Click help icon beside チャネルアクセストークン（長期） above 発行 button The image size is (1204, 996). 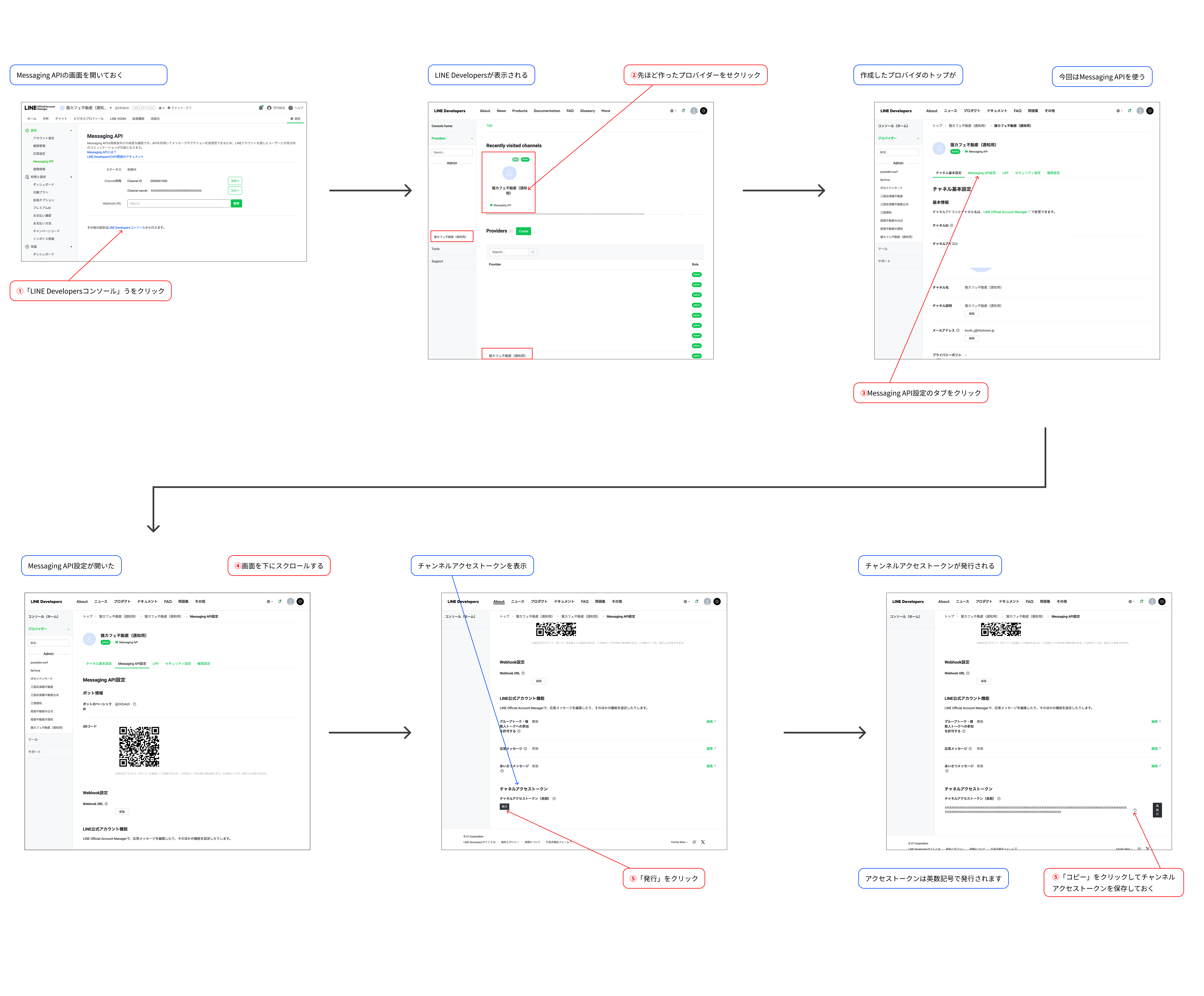(554, 798)
